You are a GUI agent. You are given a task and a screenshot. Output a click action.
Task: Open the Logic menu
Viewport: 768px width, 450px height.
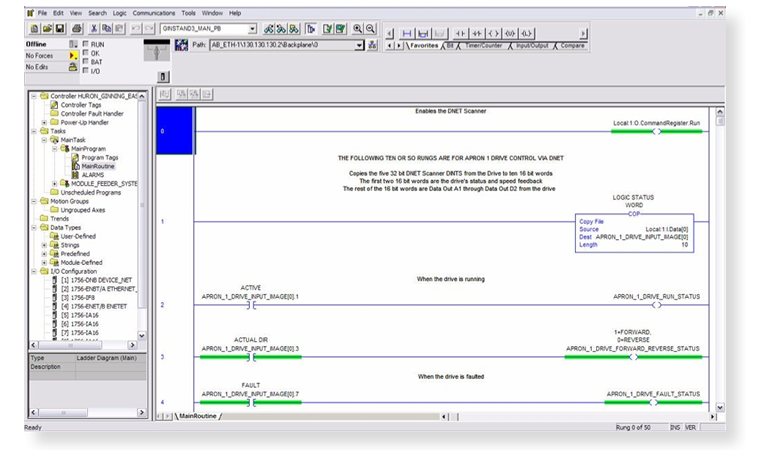point(120,13)
